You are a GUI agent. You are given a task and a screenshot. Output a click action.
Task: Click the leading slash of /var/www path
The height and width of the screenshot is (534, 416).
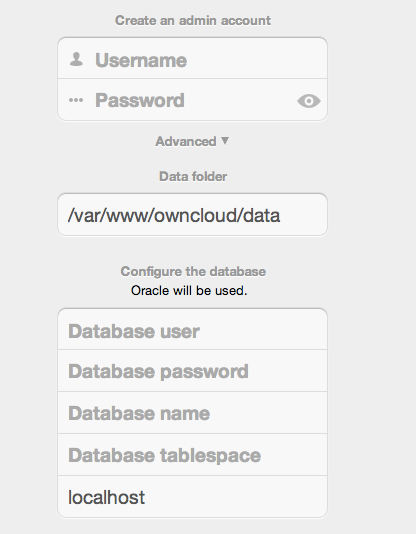tap(71, 216)
